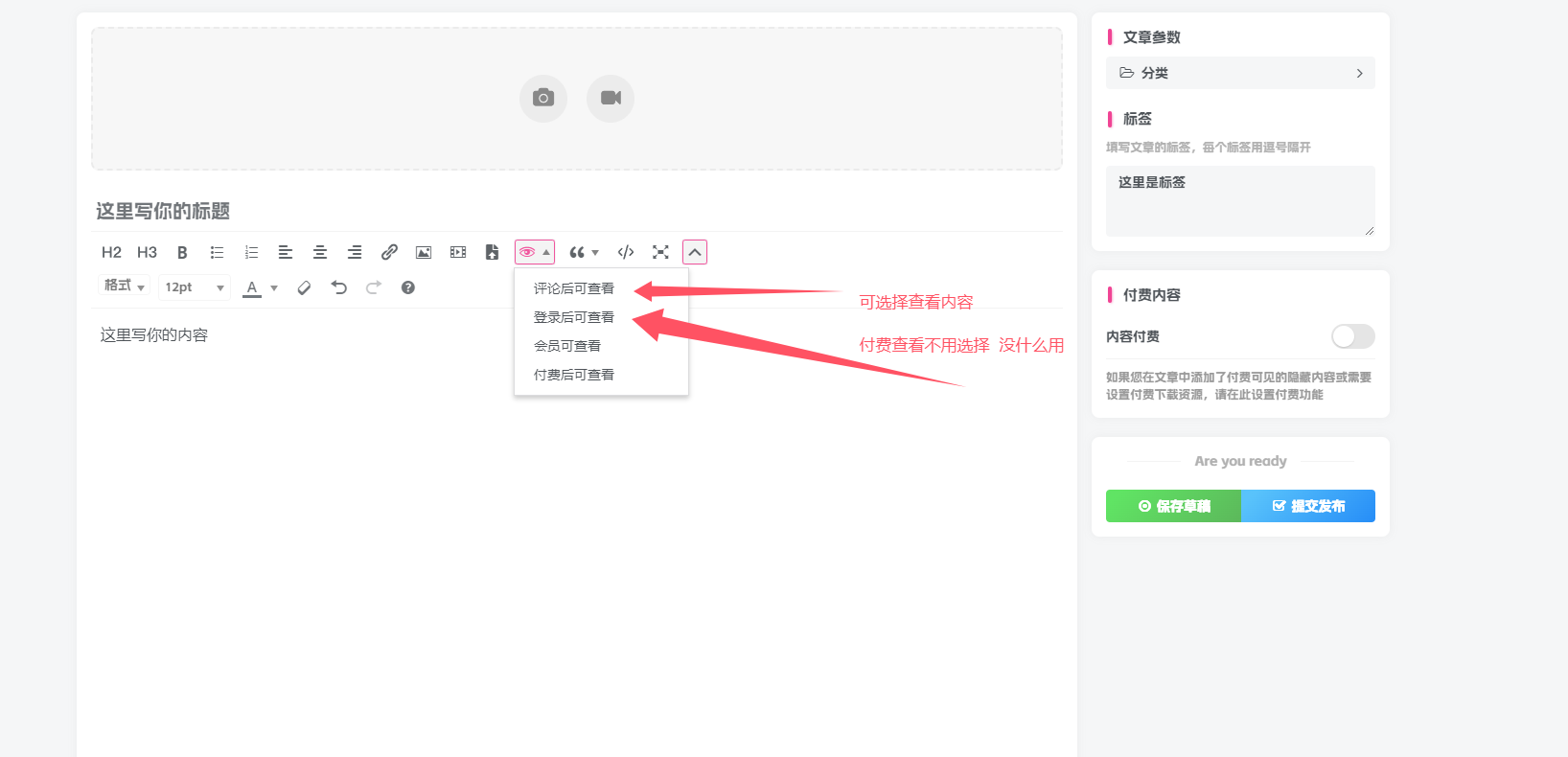Collapse the second toolbar row
The width and height of the screenshot is (1568, 757).
(x=695, y=252)
